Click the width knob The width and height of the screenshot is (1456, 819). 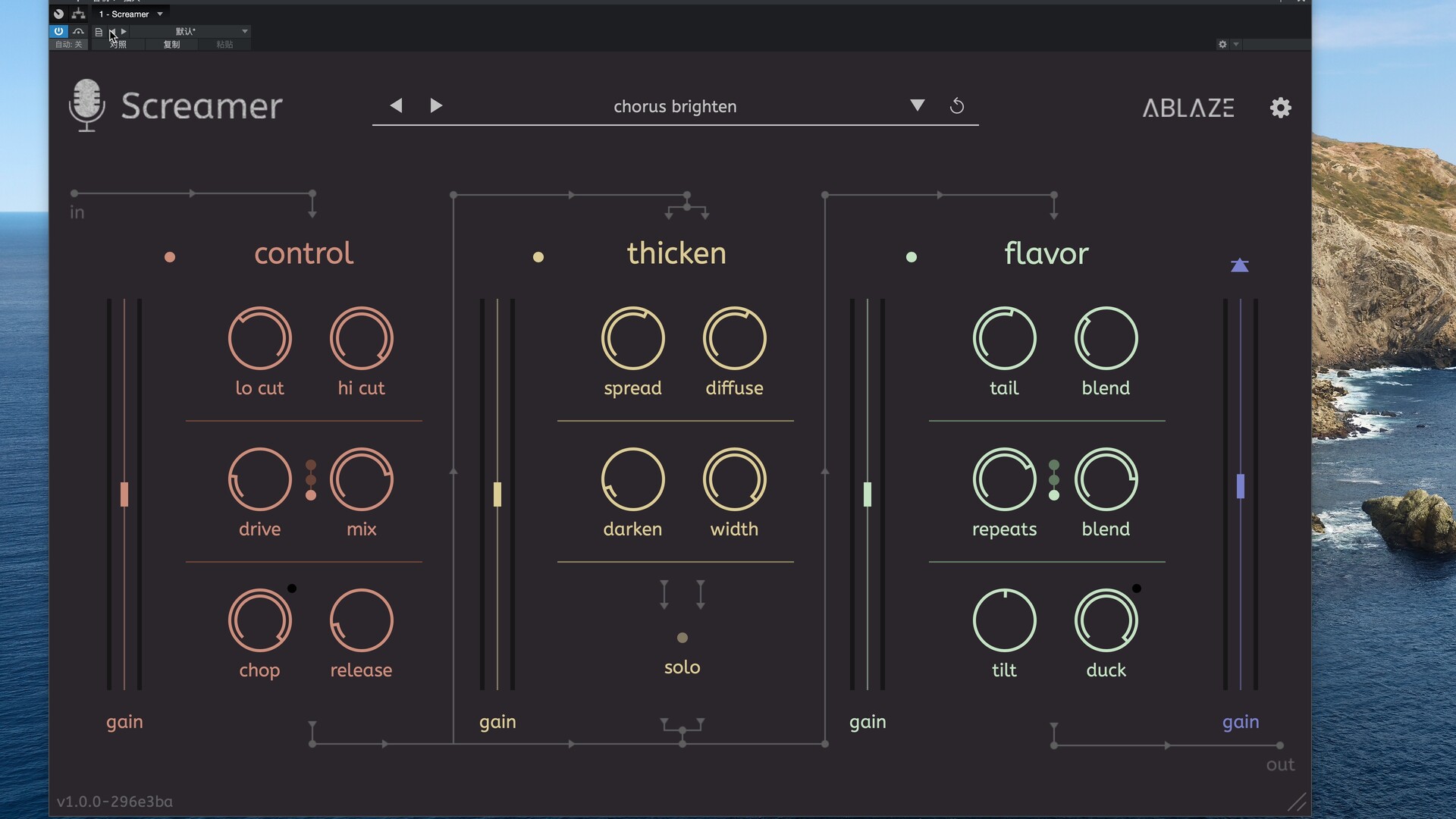pyautogui.click(x=735, y=479)
